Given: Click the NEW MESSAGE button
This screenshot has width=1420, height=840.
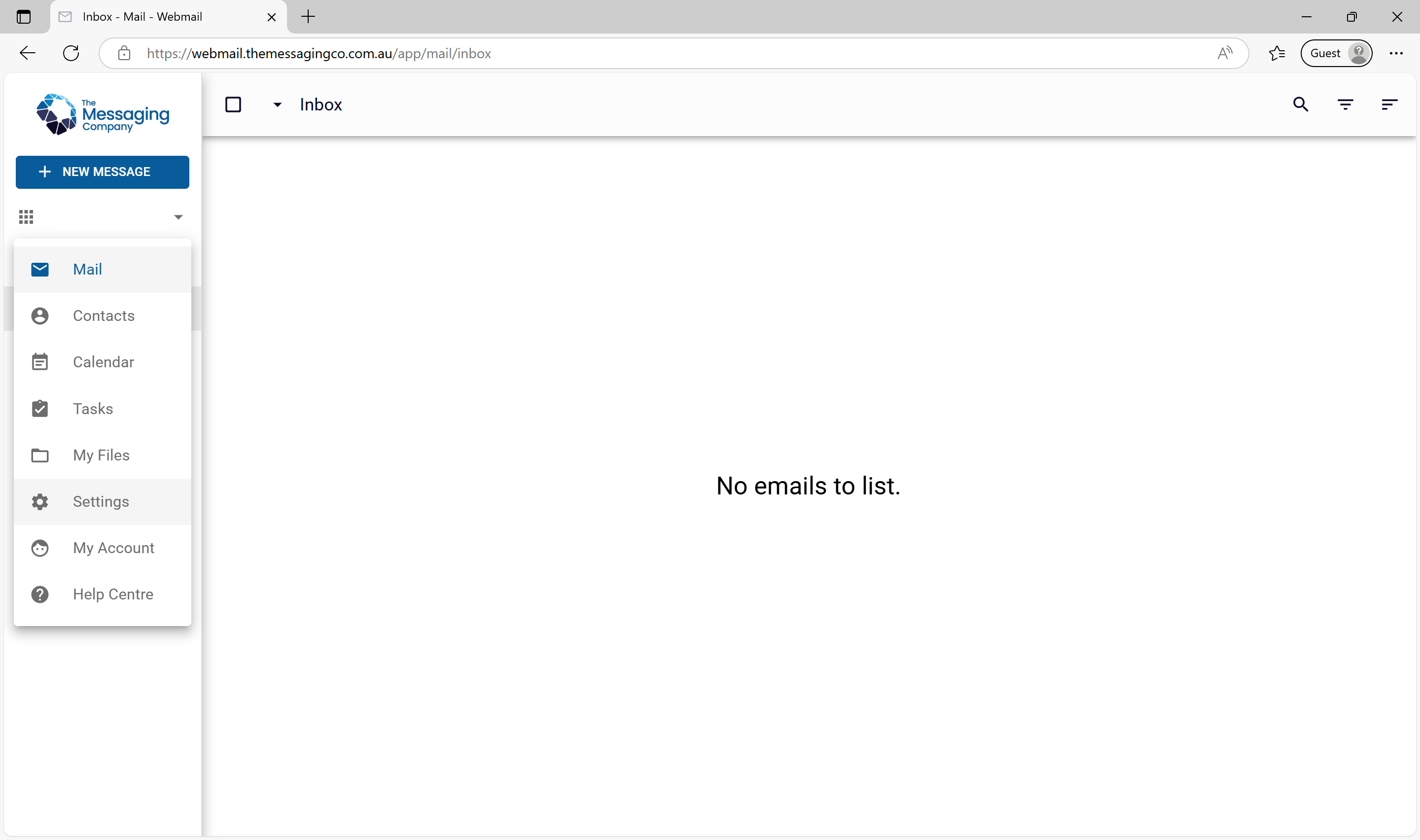Looking at the screenshot, I should click(x=103, y=172).
